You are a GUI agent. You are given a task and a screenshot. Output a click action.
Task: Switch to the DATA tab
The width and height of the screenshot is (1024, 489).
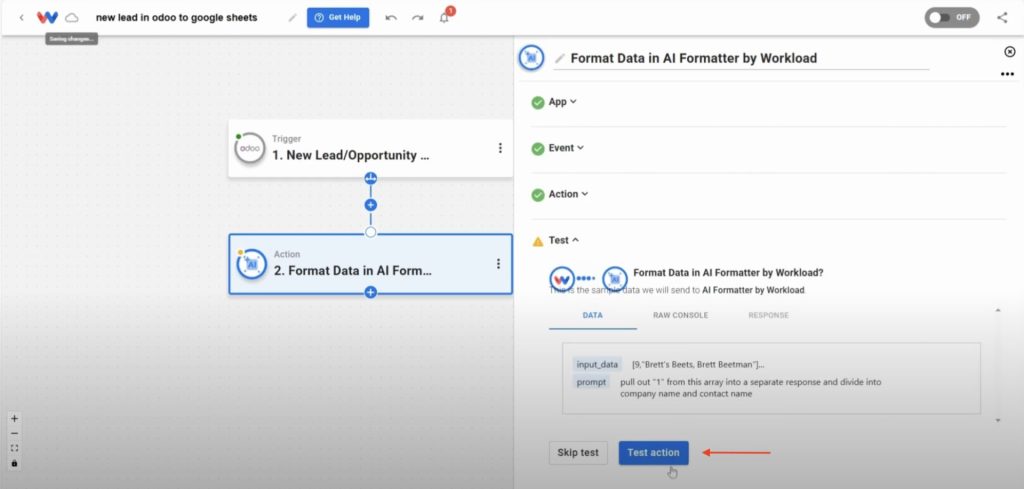(592, 315)
